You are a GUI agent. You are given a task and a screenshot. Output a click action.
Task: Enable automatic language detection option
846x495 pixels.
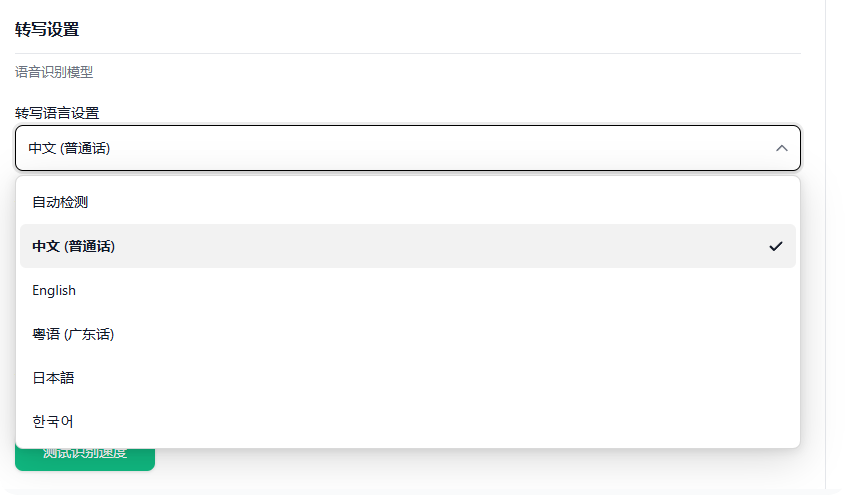[60, 202]
